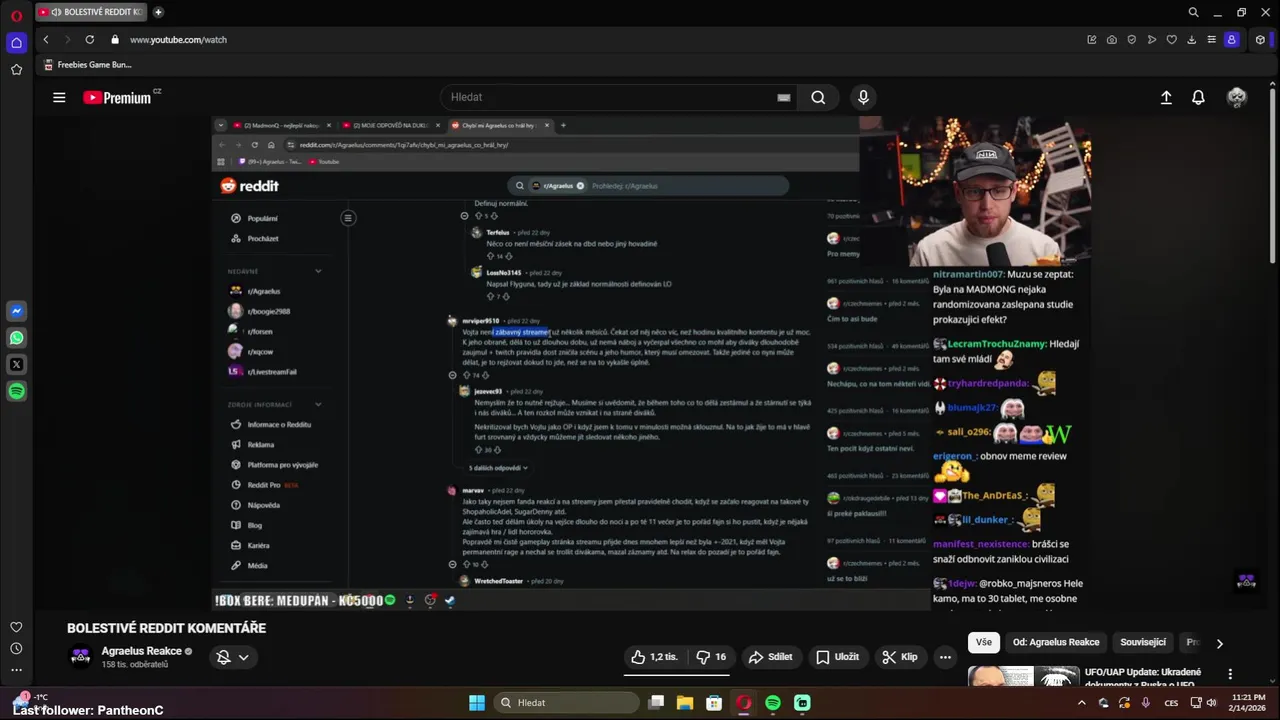Image resolution: width=1280 pixels, height=720 pixels.
Task: Take a snapshot with camera icon
Action: [1112, 40]
